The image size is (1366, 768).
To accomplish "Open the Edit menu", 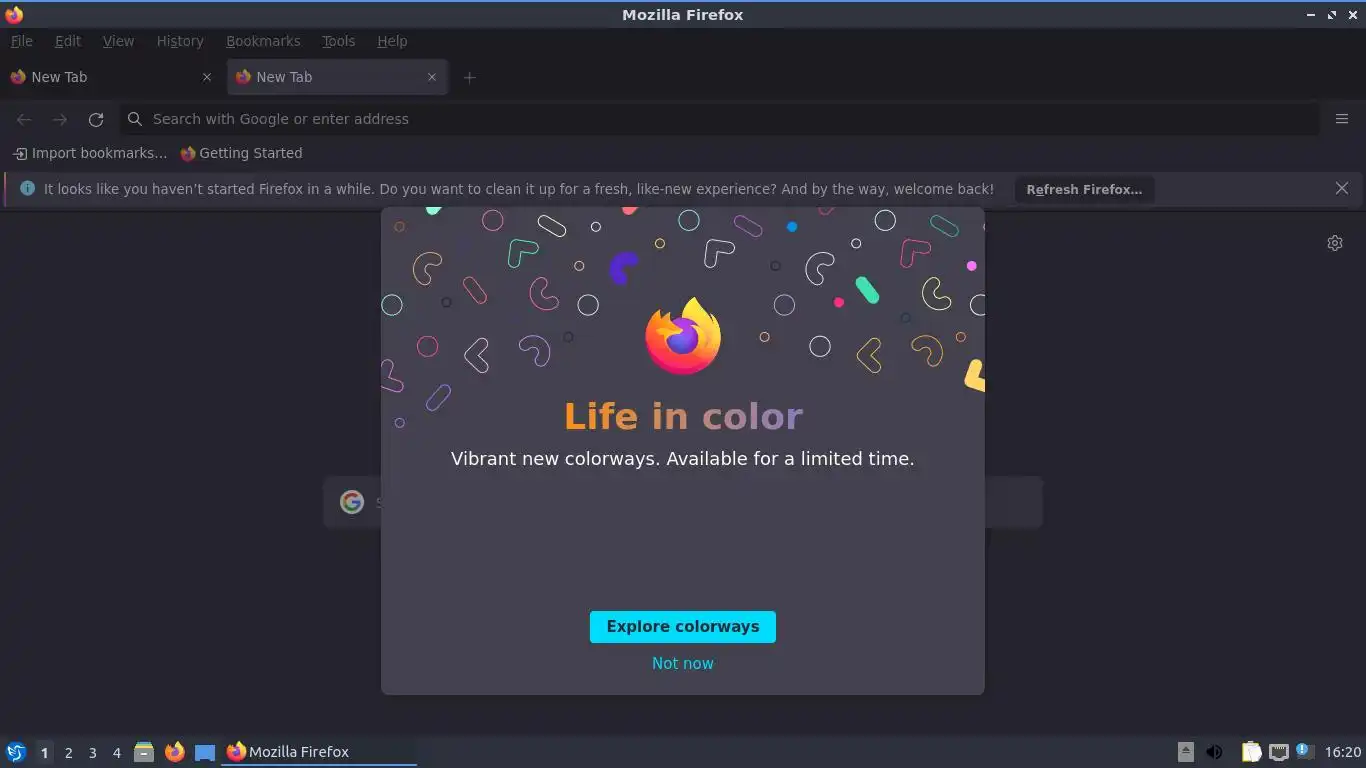I will (x=68, y=41).
